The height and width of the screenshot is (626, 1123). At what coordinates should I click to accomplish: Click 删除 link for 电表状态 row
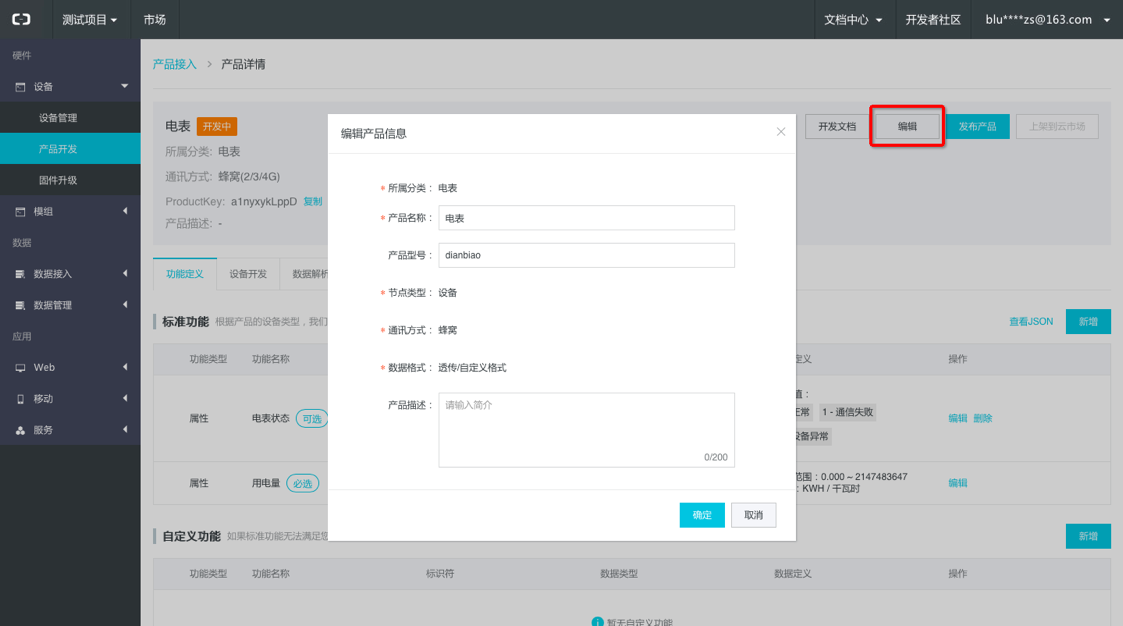coord(983,418)
